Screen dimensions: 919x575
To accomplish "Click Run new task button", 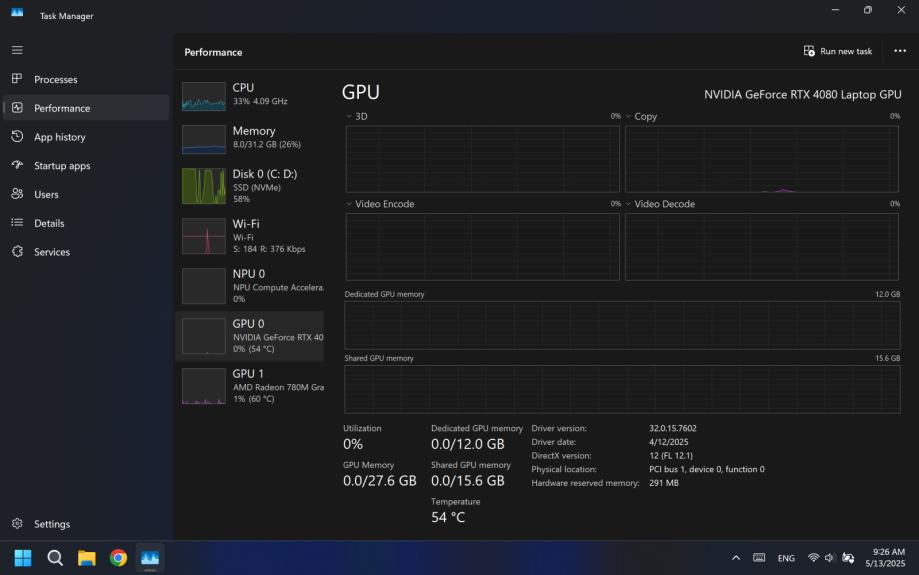I will click(838, 51).
